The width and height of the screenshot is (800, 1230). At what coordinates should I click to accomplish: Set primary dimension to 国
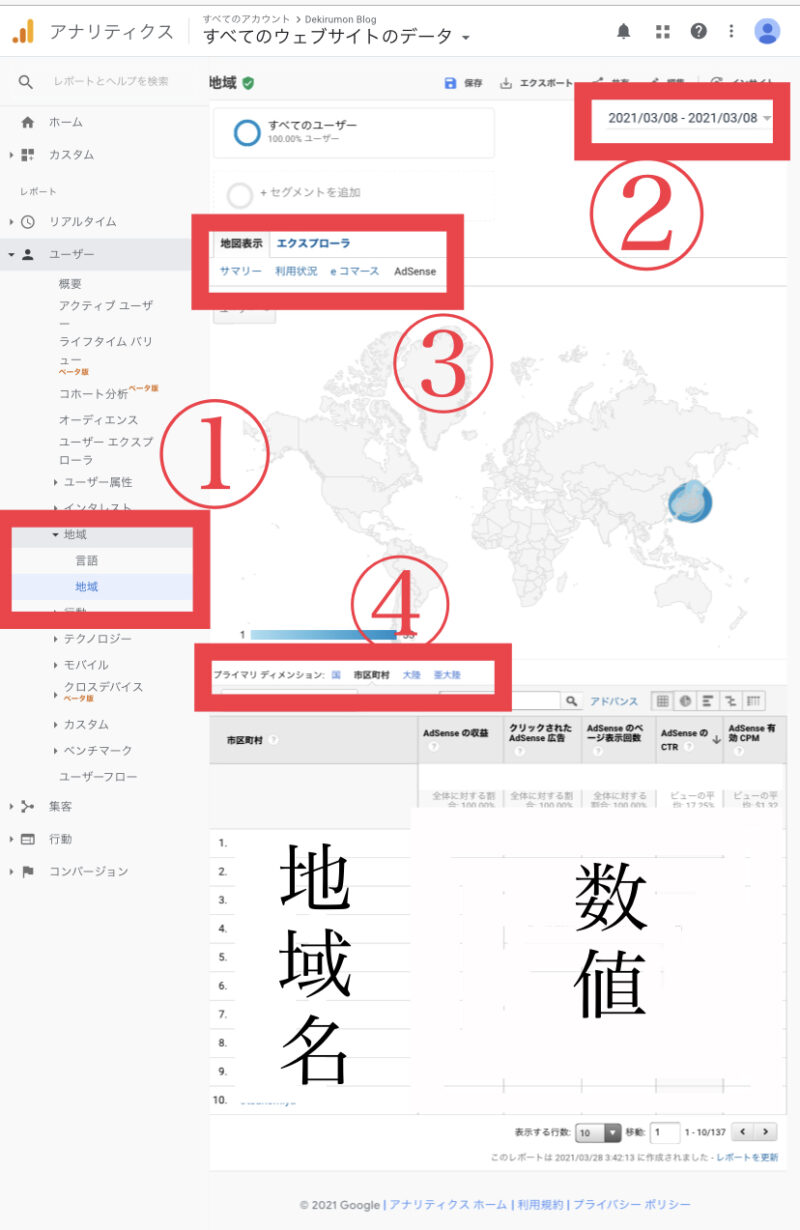click(x=336, y=675)
